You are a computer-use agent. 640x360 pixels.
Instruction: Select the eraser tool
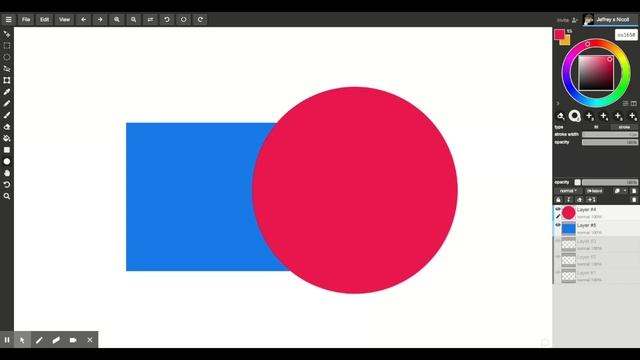click(x=7, y=127)
